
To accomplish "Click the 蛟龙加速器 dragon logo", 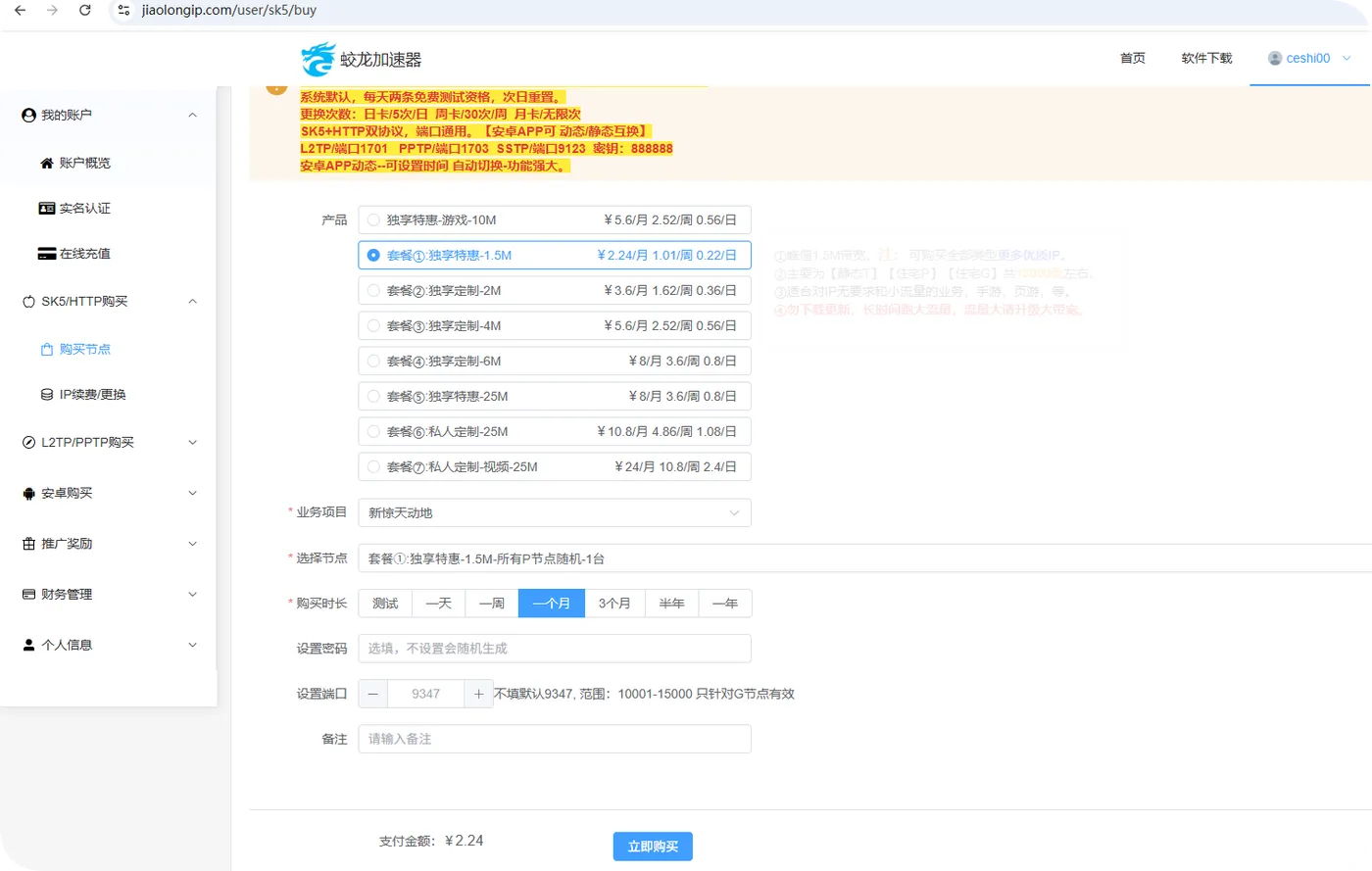I will tap(318, 59).
